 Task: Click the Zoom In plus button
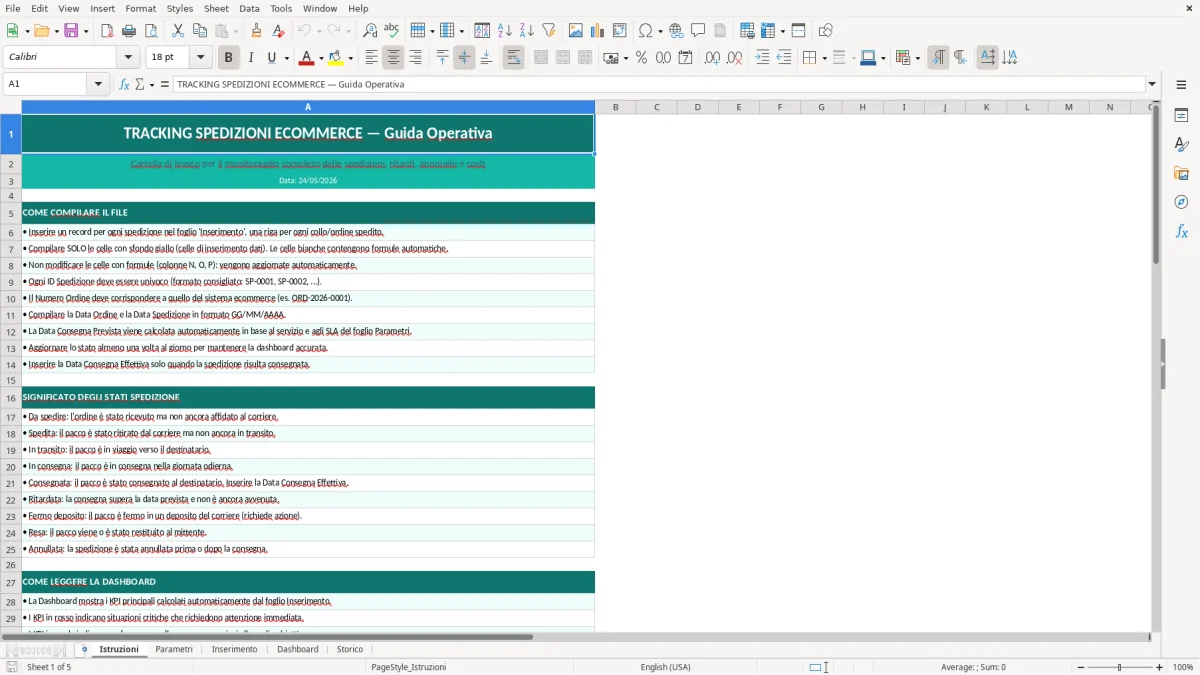click(x=1160, y=667)
